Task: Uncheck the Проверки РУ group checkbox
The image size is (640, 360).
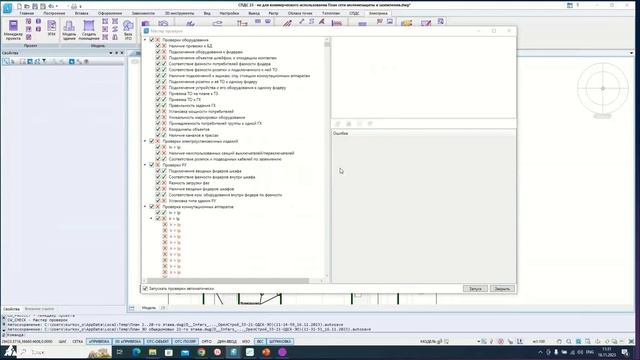Action: 151,165
